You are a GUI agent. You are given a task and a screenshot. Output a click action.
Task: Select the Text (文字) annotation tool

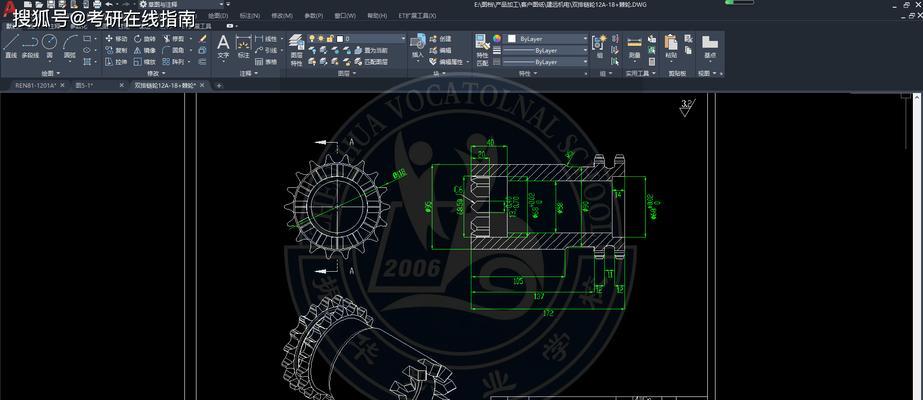coord(223,46)
